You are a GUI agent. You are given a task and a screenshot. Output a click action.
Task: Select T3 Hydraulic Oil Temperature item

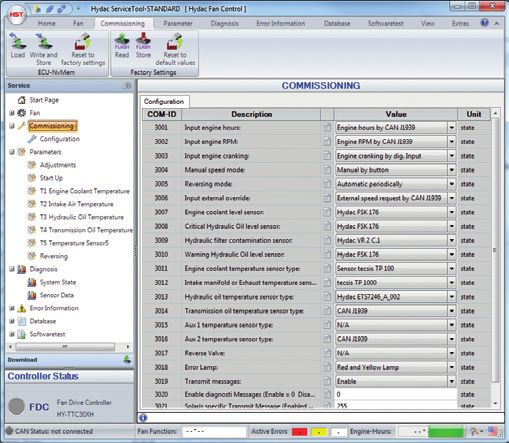pos(82,217)
